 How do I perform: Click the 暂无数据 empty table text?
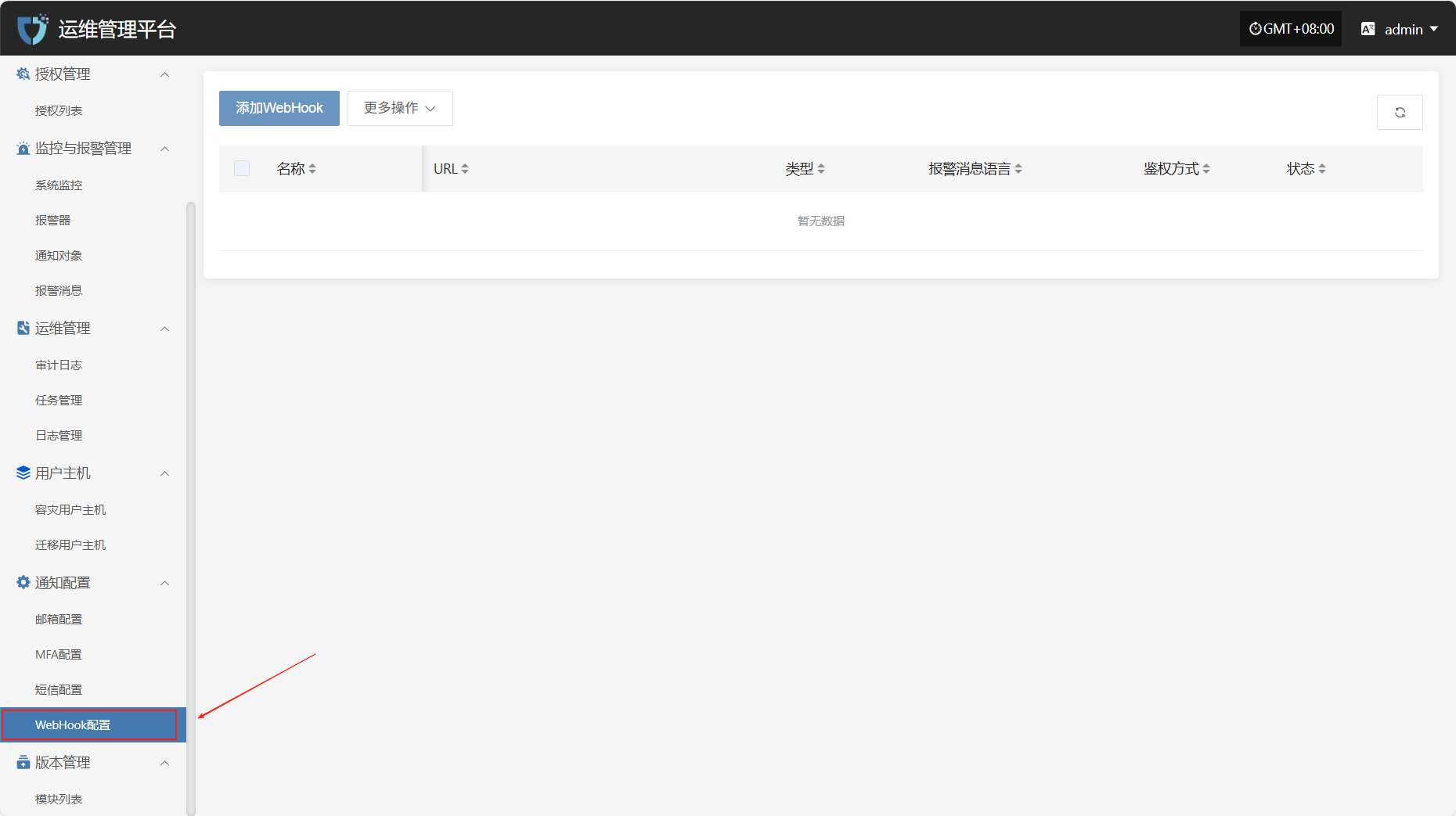point(821,221)
